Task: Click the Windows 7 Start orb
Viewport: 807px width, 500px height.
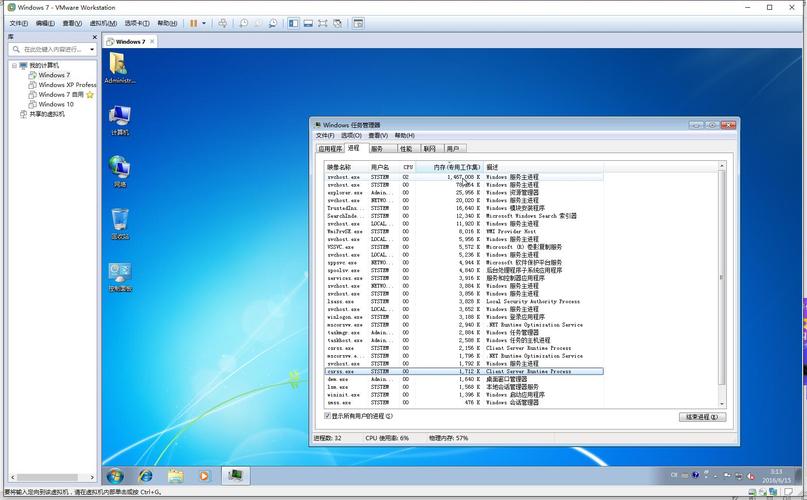Action: [x=116, y=476]
